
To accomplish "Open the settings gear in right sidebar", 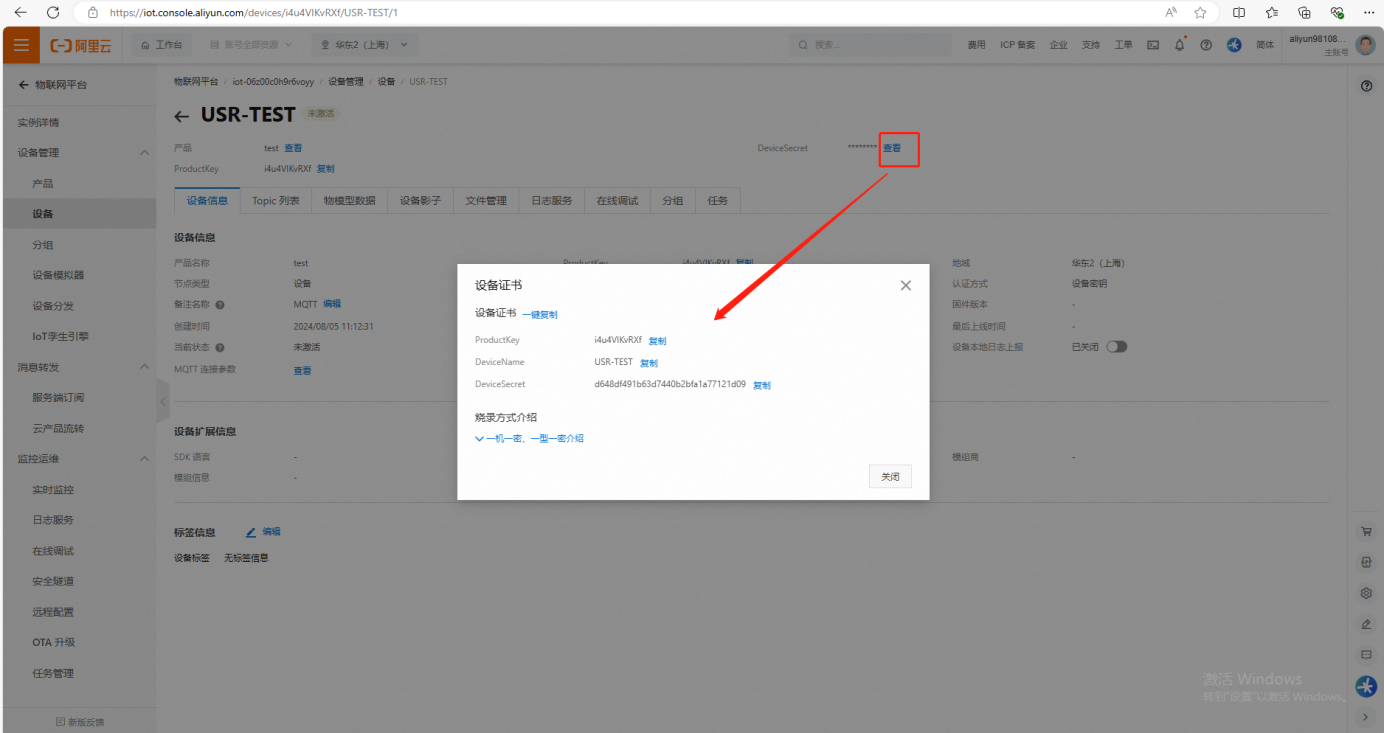I will [x=1366, y=593].
